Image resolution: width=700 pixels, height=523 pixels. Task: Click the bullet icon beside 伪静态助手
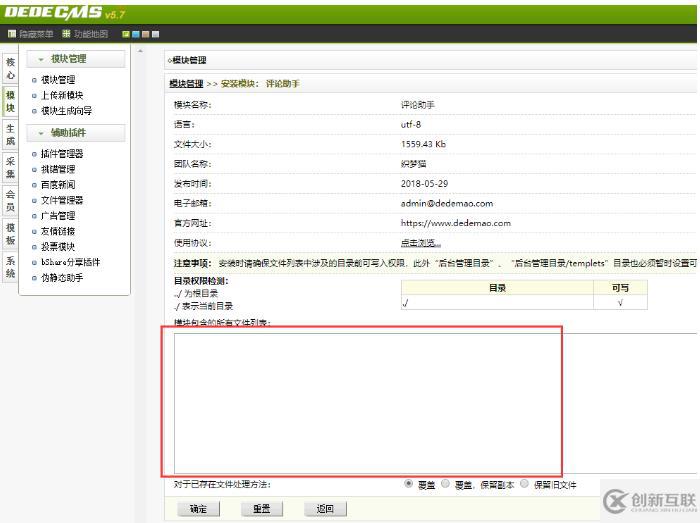click(x=34, y=278)
